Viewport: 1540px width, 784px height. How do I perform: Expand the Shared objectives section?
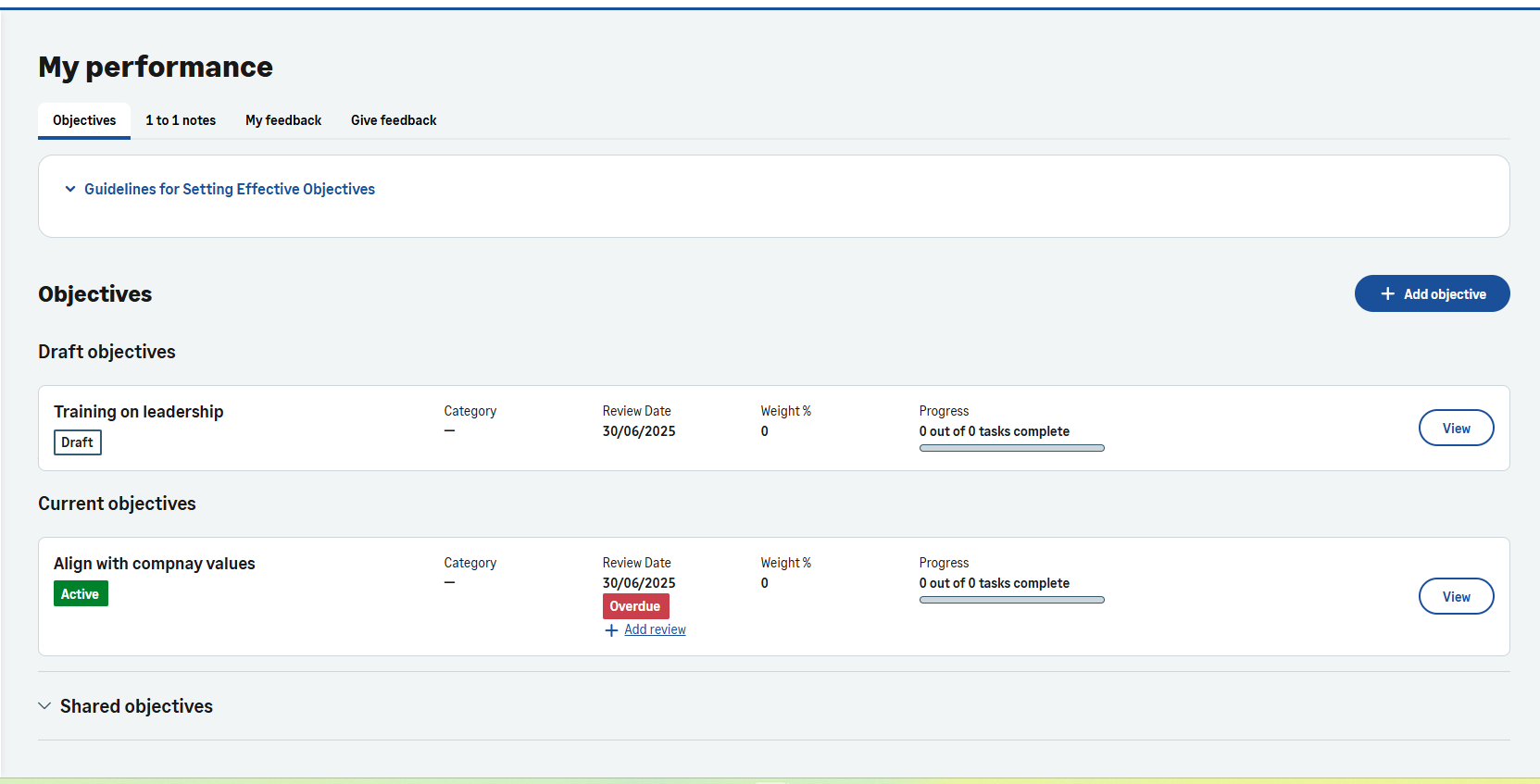136,706
